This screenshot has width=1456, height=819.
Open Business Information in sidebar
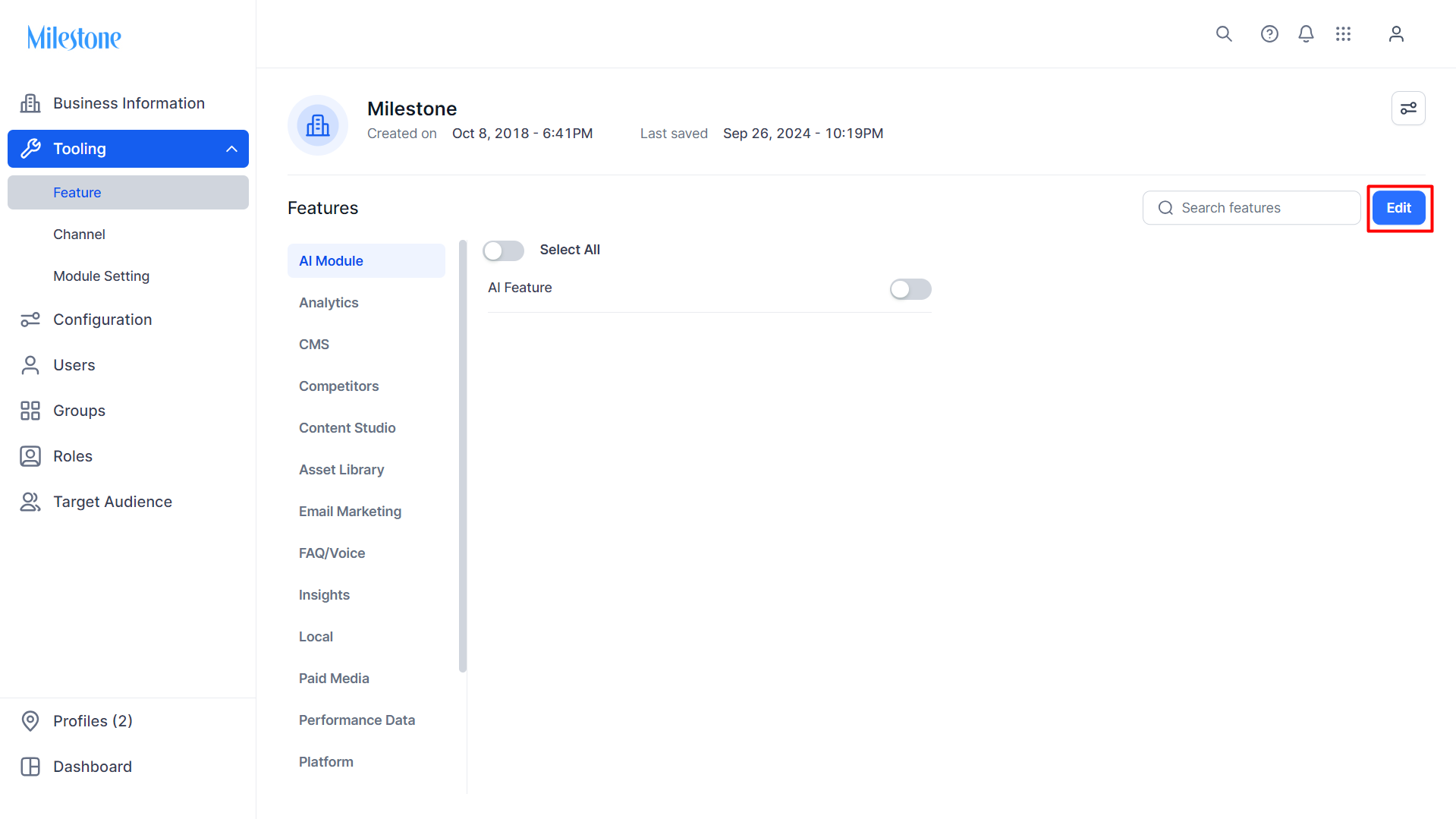point(128,103)
